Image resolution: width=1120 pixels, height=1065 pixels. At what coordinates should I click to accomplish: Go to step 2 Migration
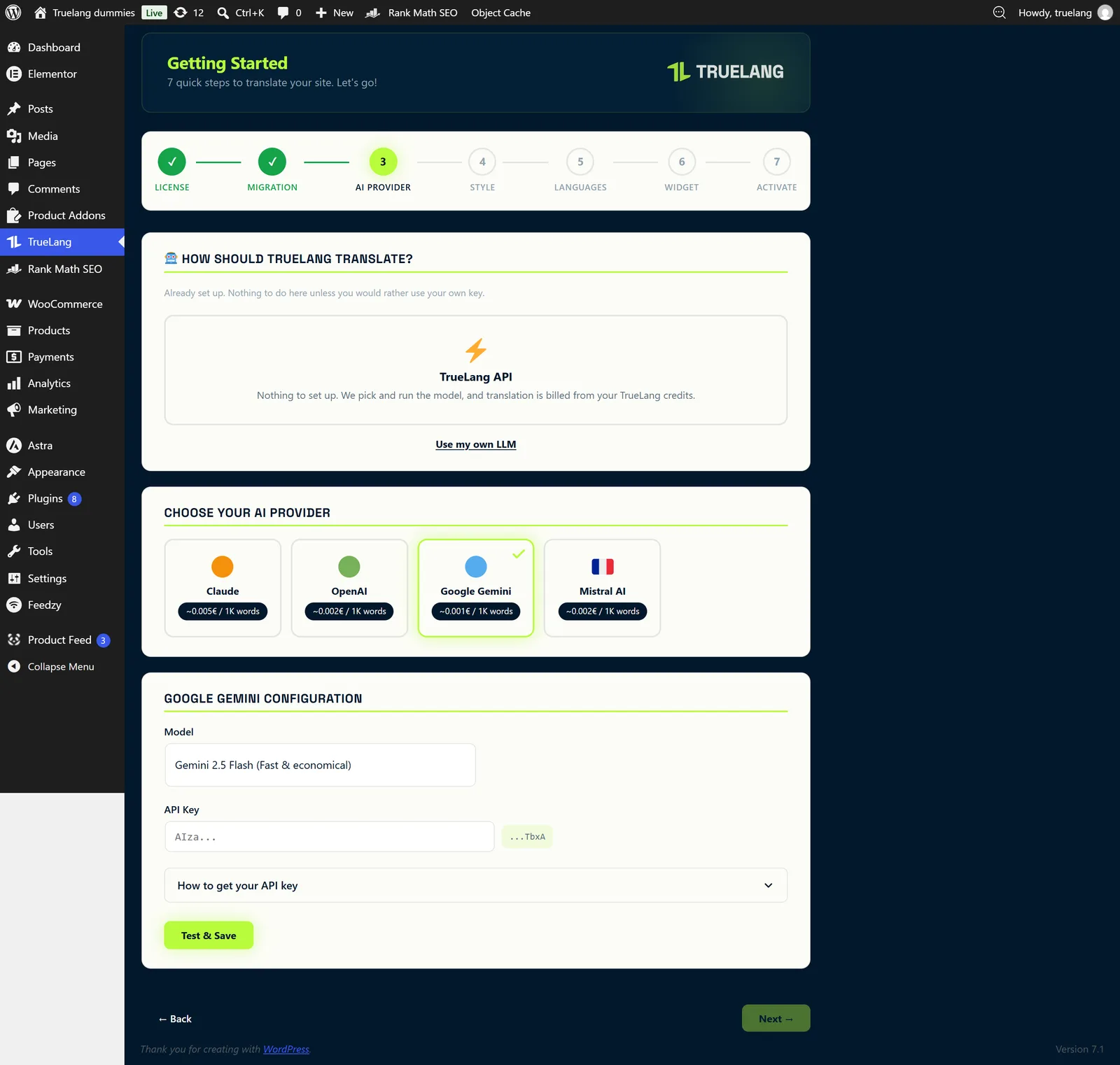(272, 170)
